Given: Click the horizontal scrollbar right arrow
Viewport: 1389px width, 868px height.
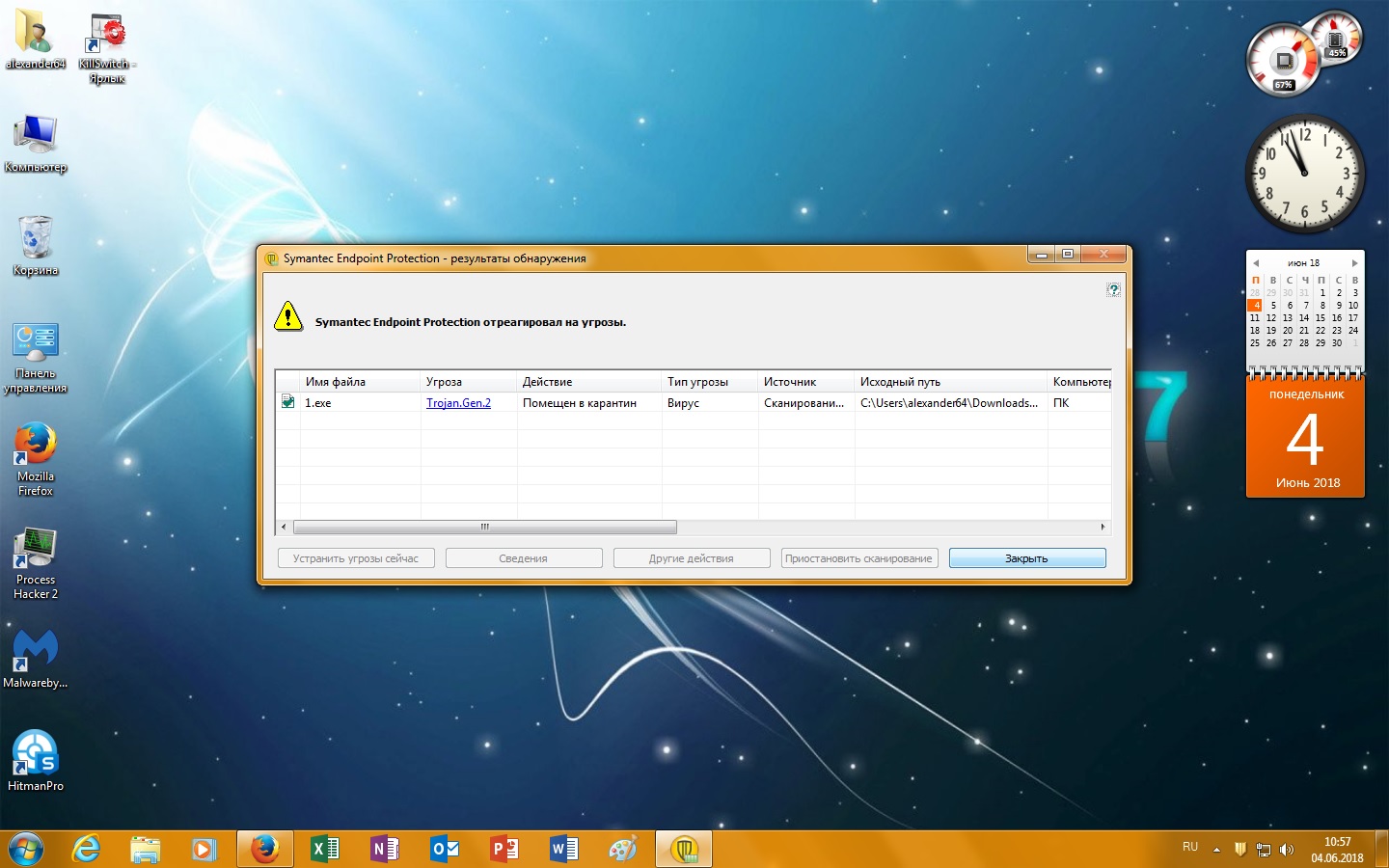Looking at the screenshot, I should [1103, 528].
